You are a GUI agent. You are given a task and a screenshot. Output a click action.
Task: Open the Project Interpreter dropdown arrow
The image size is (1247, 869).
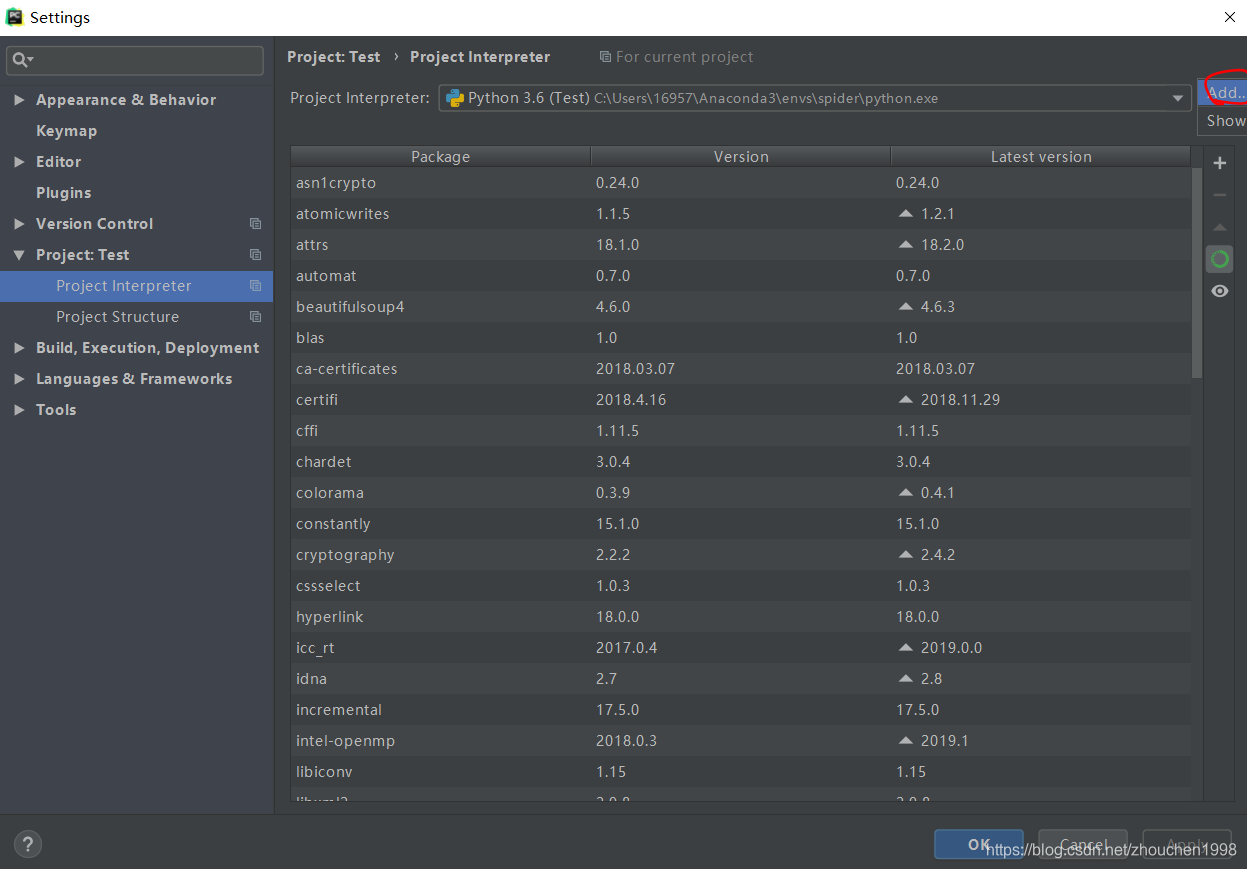[1178, 98]
